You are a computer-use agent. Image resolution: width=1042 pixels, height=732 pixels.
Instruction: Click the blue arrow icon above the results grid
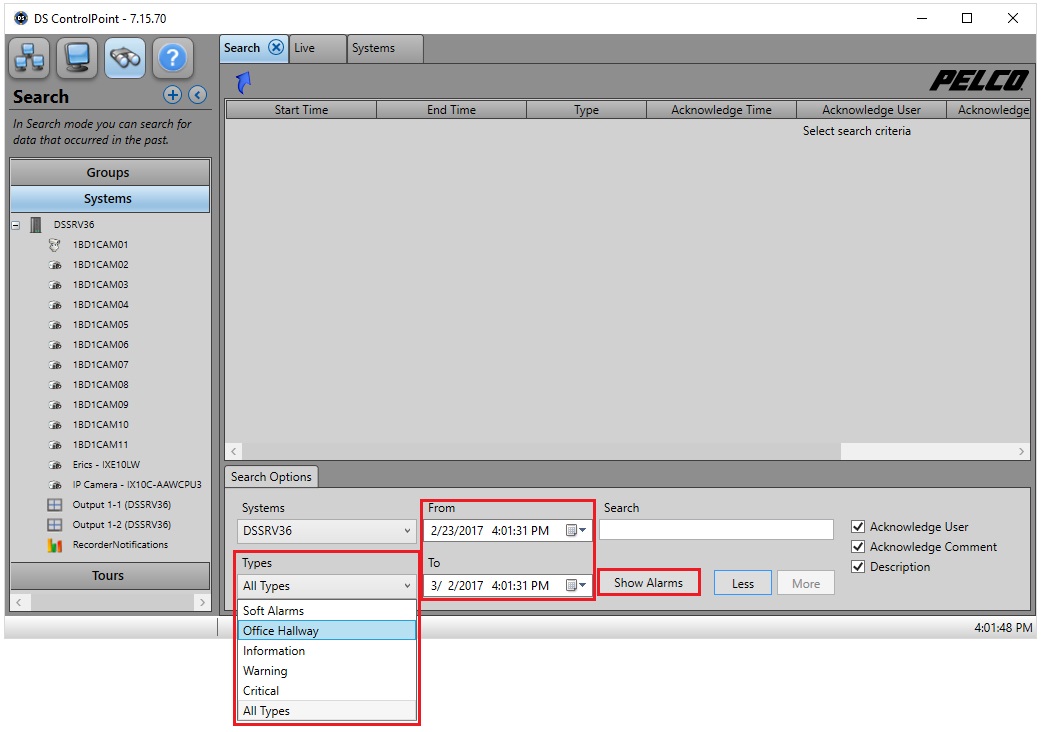241,82
